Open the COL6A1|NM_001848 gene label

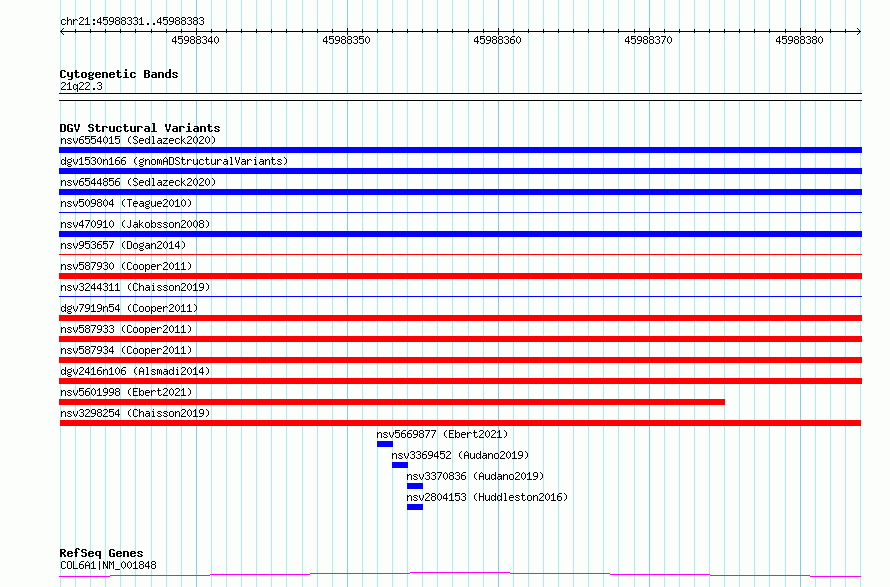[x=108, y=565]
